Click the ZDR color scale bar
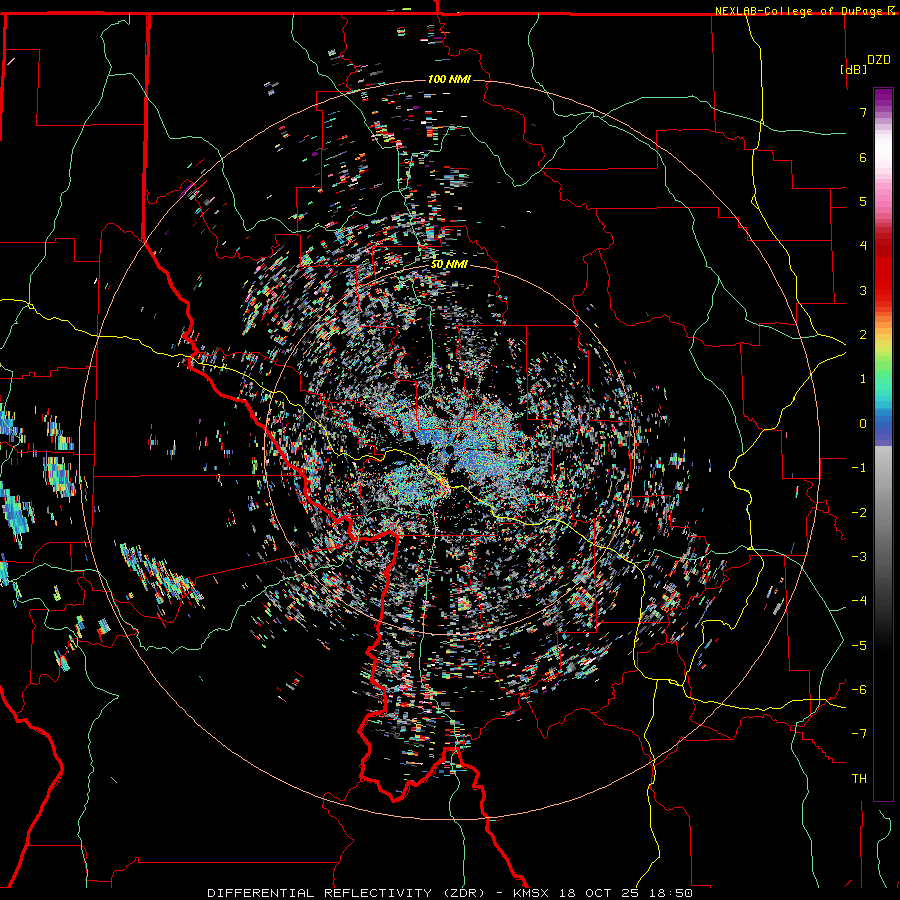 (883, 444)
